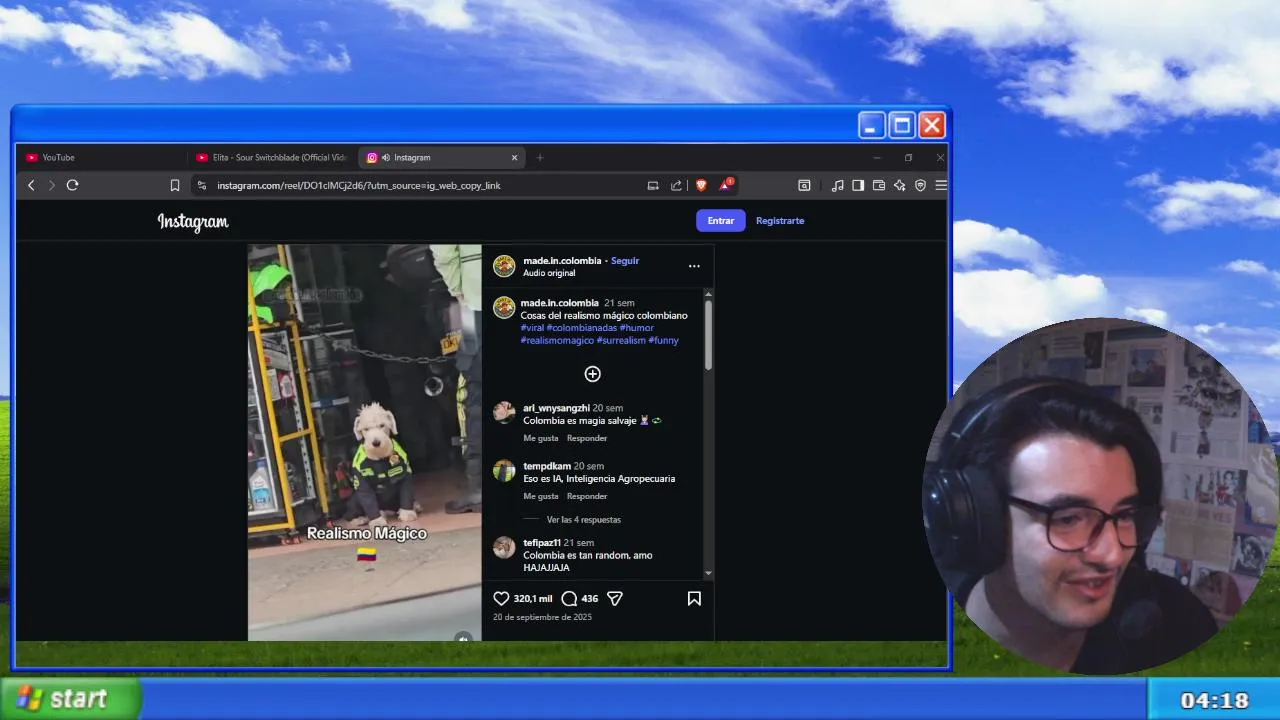The image size is (1280, 720).
Task: Like the reel with heart icon
Action: click(x=501, y=598)
